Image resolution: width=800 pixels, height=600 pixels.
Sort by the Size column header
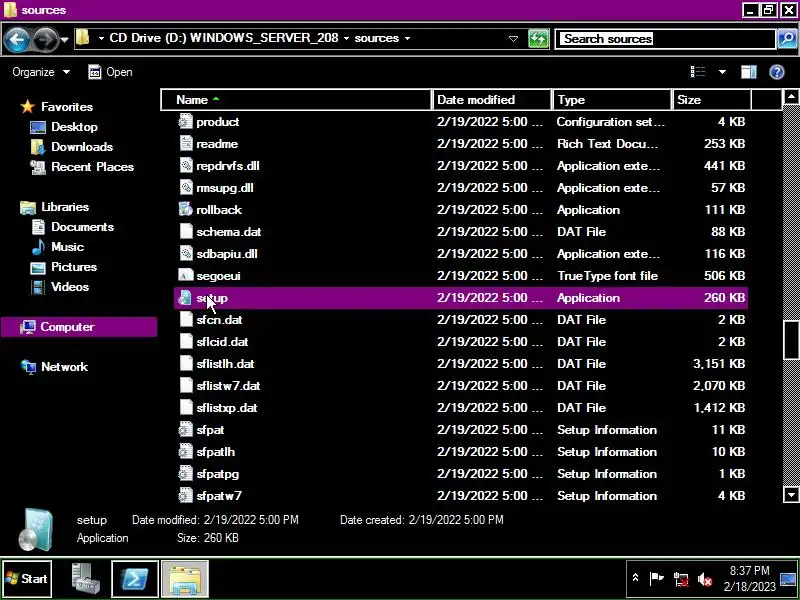711,99
